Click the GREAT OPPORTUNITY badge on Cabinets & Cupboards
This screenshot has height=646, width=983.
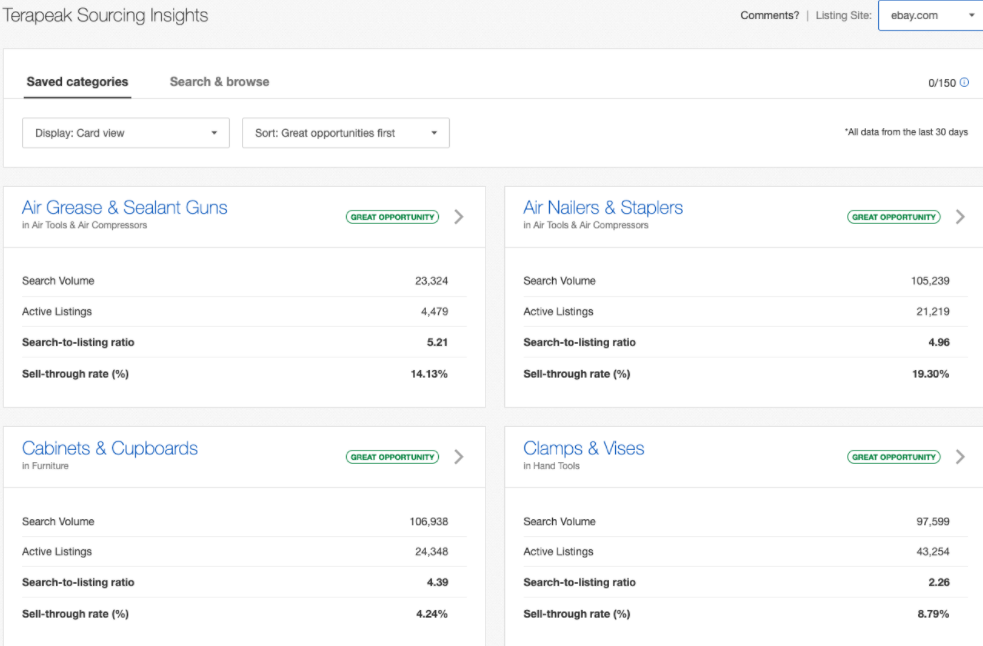coord(392,456)
